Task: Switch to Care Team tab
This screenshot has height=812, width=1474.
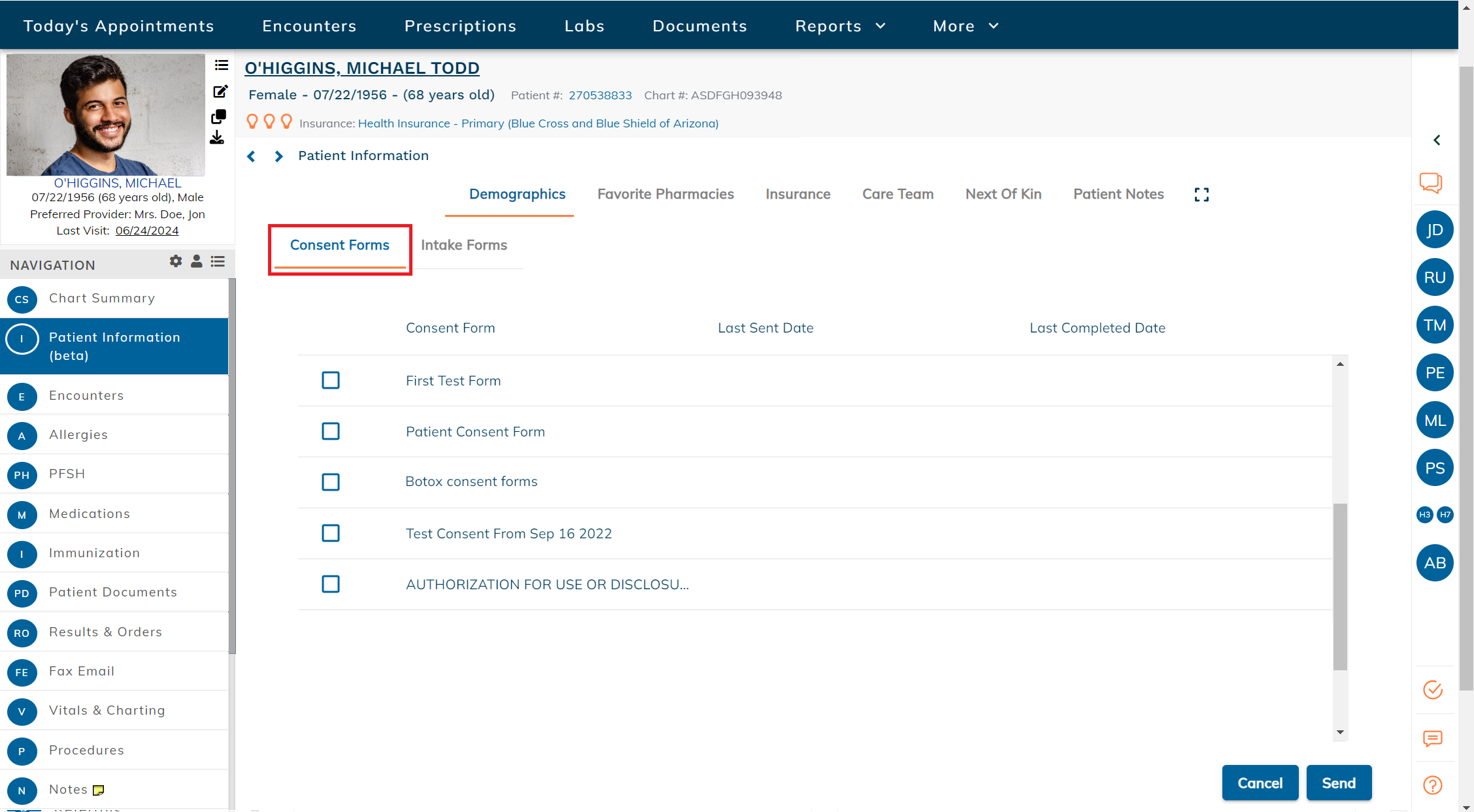Action: pos(898,195)
